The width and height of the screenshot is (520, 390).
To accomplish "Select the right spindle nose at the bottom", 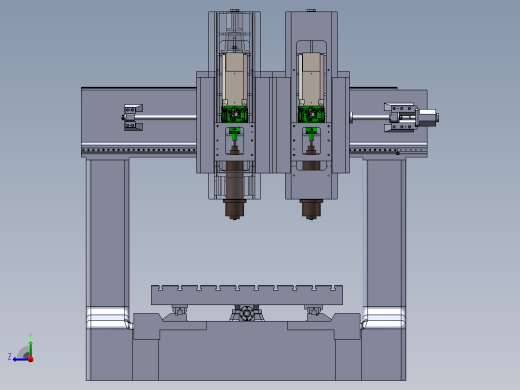I will coord(311,209).
